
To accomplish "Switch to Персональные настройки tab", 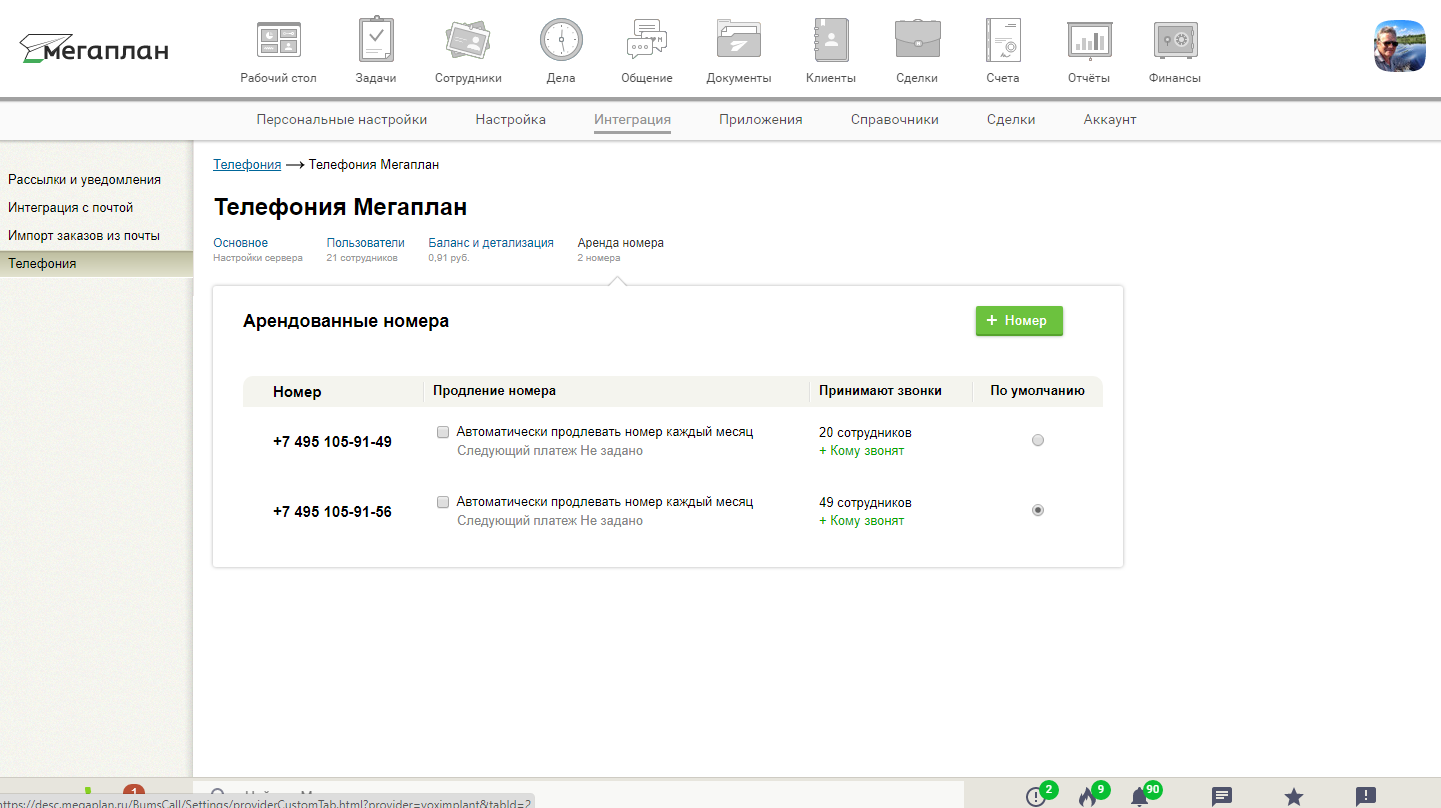I will point(341,119).
